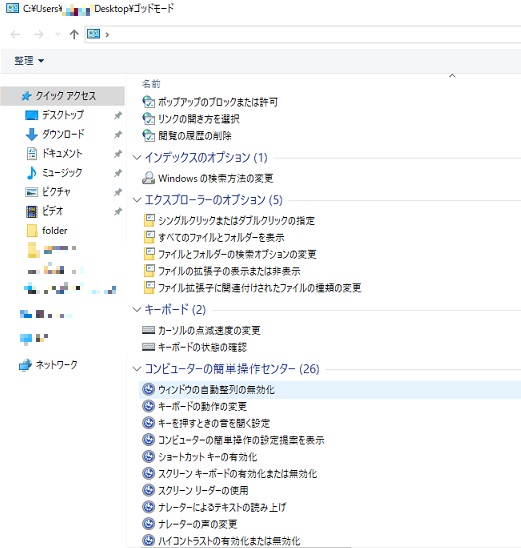
Task: Expand the address bar path chevron
Action: tap(107, 35)
